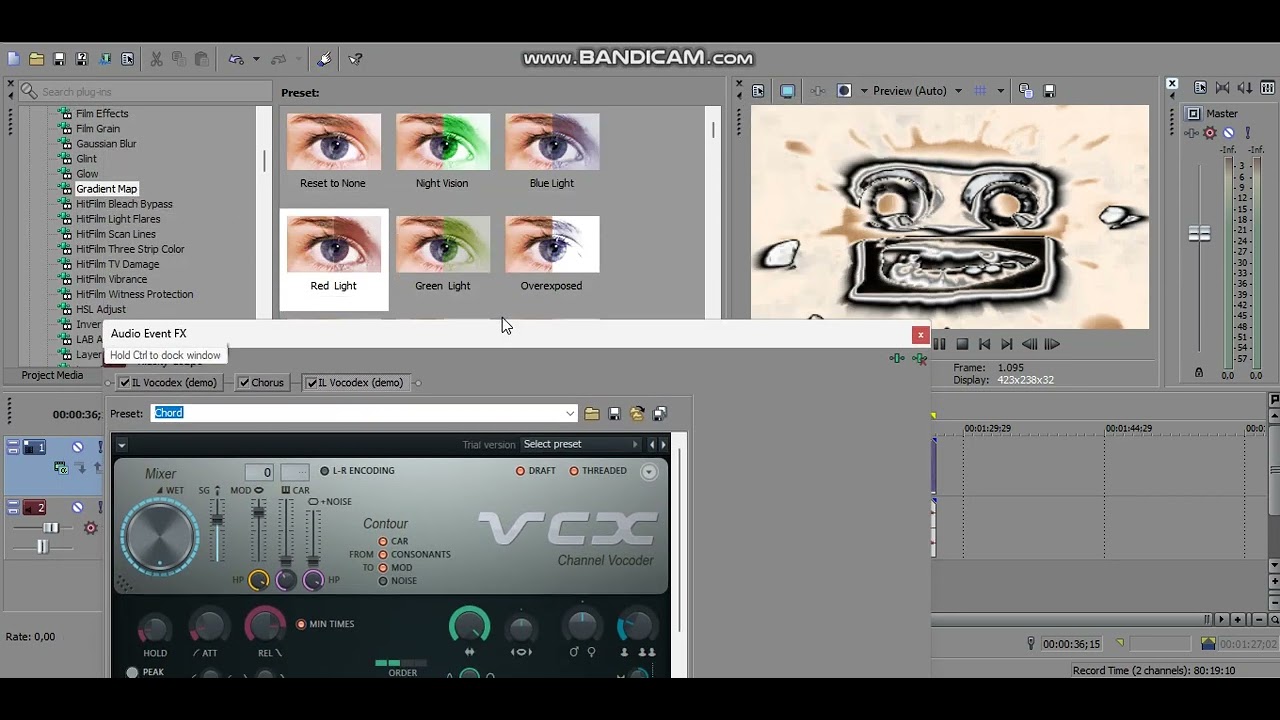
Task: Open the undo history dropdown arrow
Action: coord(255,59)
